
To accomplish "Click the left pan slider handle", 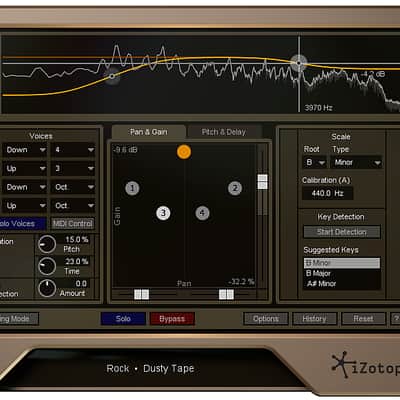I will point(141,294).
